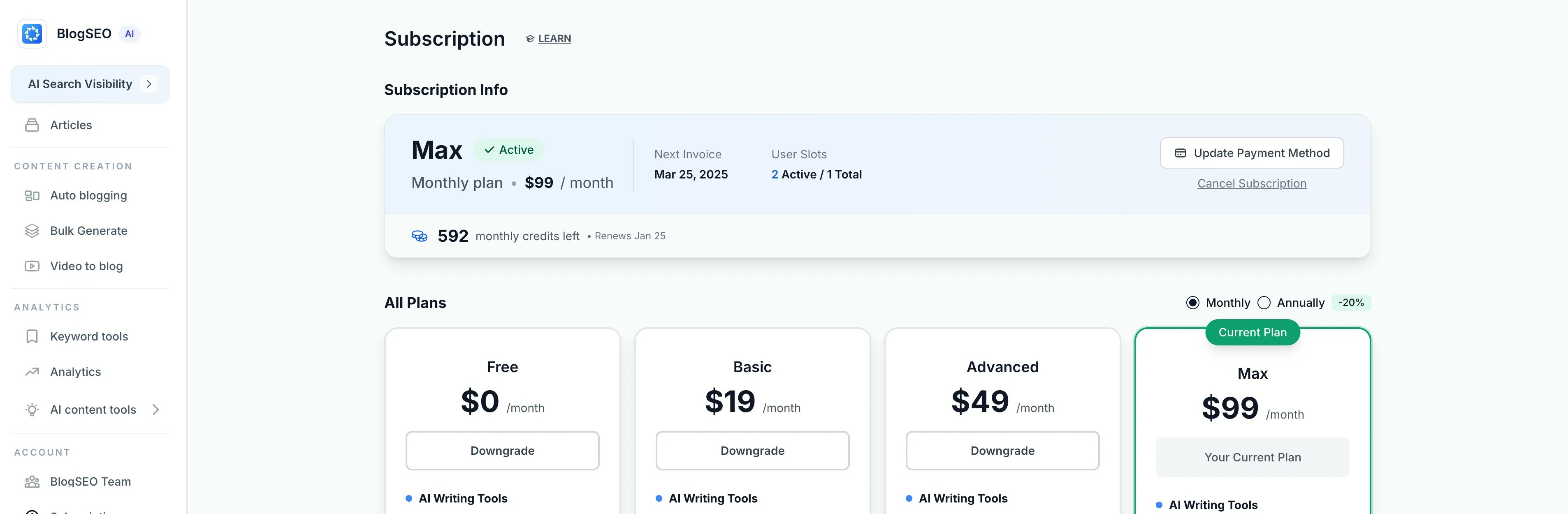Click Update Payment Method button
Screen dimensions: 1568x514
pyautogui.click(x=1251, y=153)
